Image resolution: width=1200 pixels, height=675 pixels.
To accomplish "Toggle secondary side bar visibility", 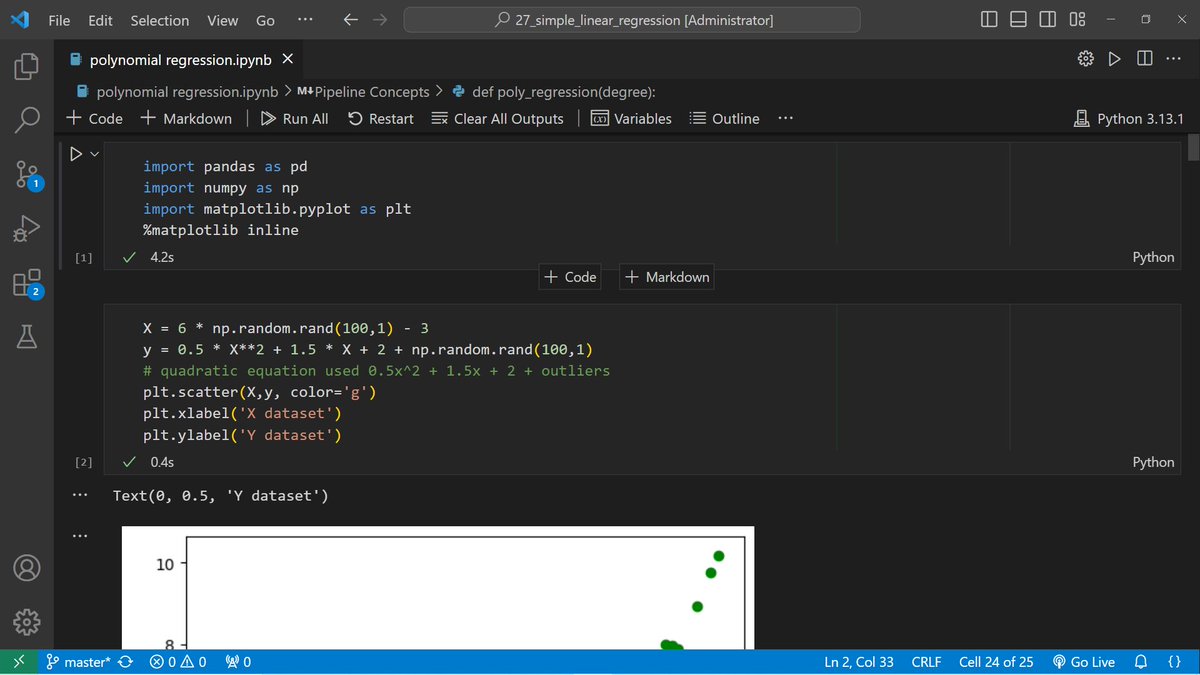I will click(x=1047, y=20).
